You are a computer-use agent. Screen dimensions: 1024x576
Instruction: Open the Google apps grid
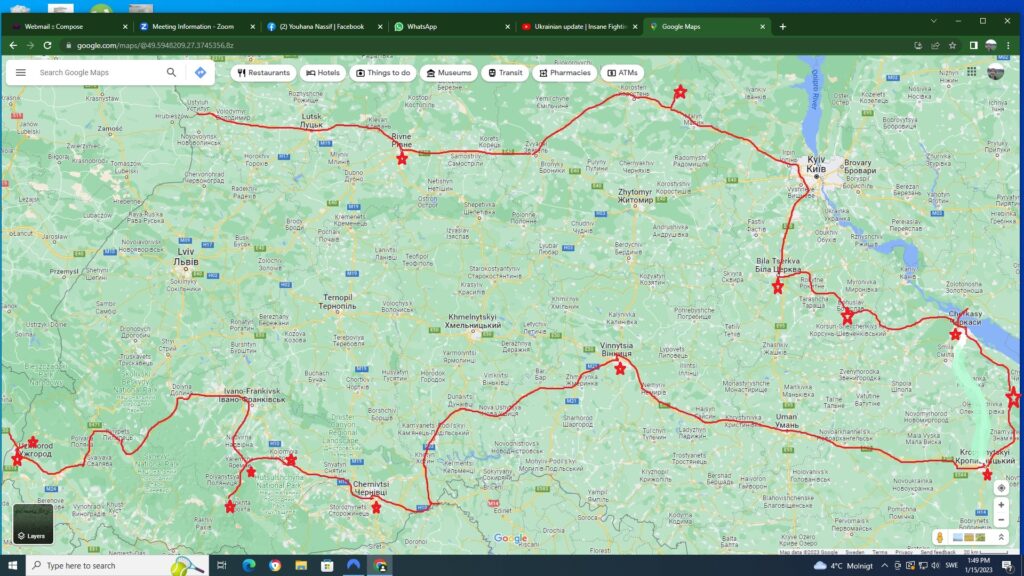click(x=972, y=72)
